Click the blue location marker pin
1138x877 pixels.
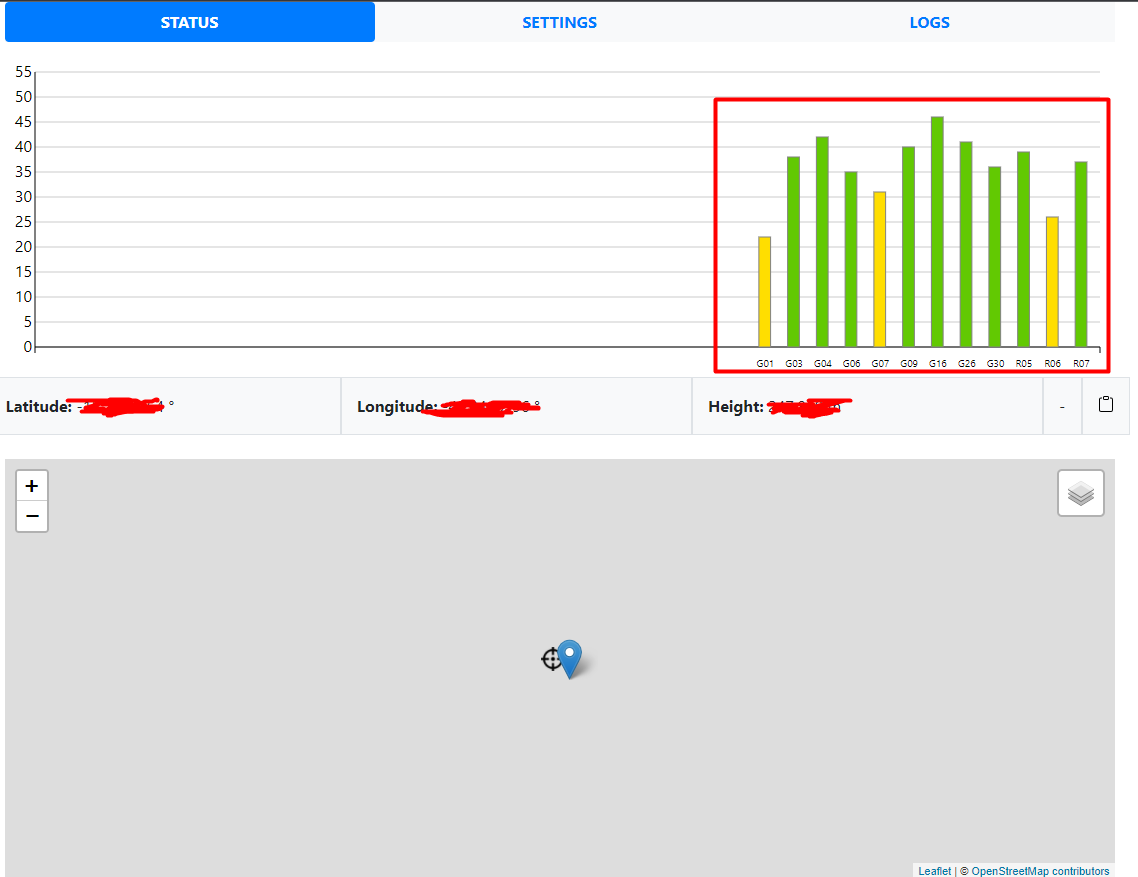coord(570,658)
